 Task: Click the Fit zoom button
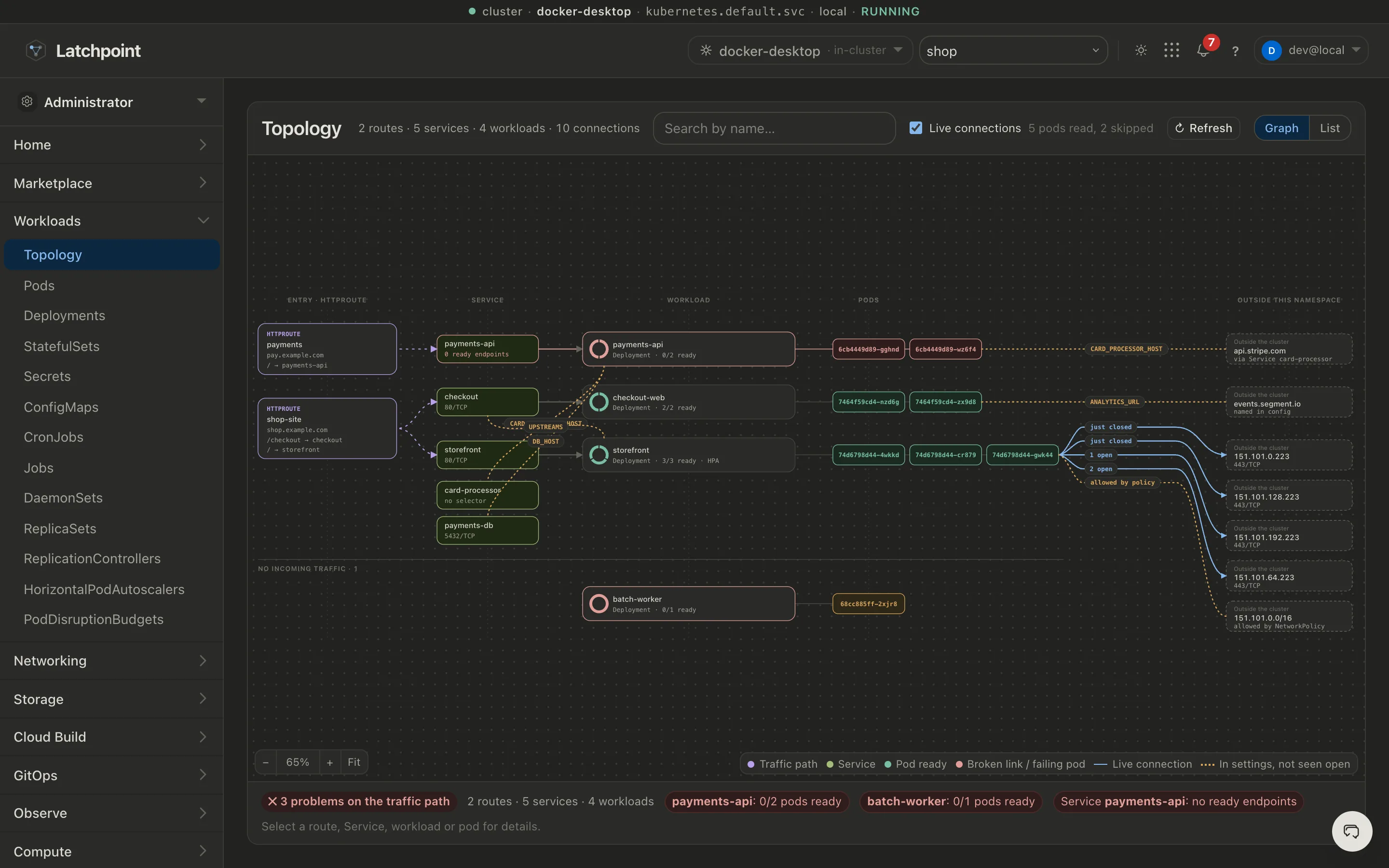[x=354, y=762]
